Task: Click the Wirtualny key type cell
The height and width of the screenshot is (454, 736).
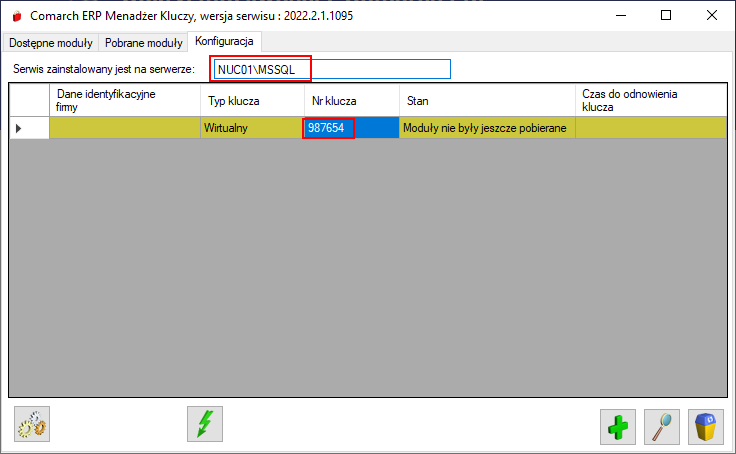Action: coord(252,128)
